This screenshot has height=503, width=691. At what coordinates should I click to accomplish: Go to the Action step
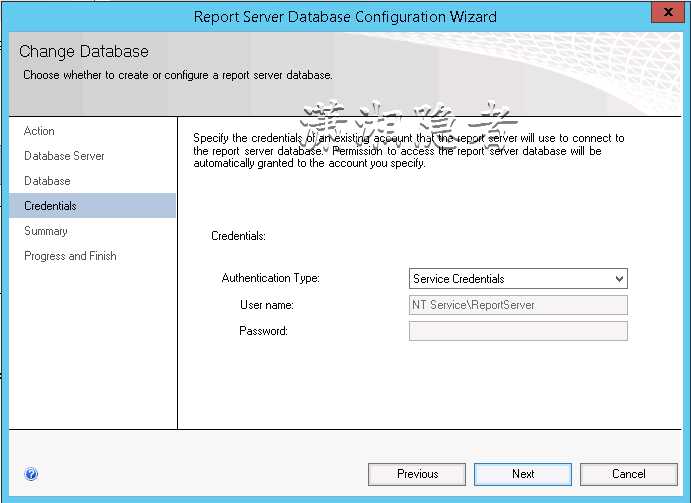pos(39,131)
